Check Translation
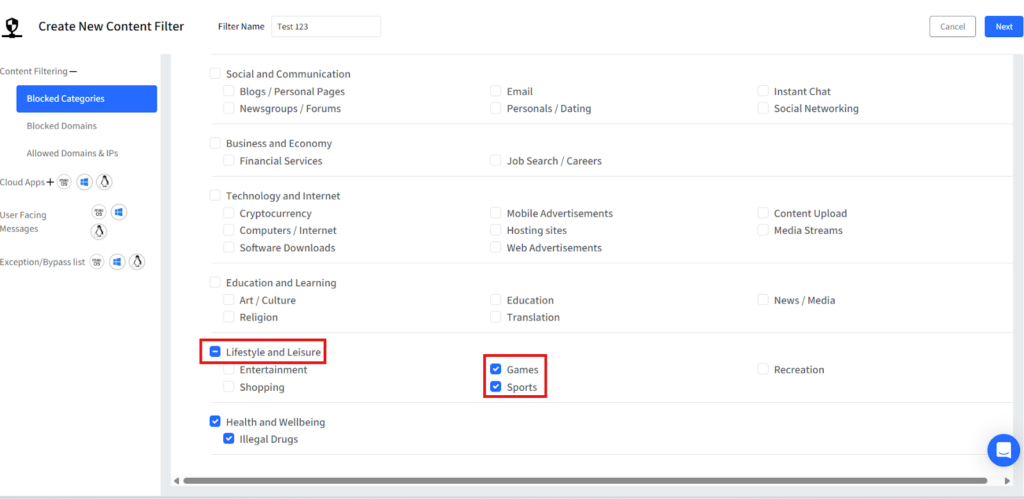The height and width of the screenshot is (499, 1024). click(x=496, y=317)
